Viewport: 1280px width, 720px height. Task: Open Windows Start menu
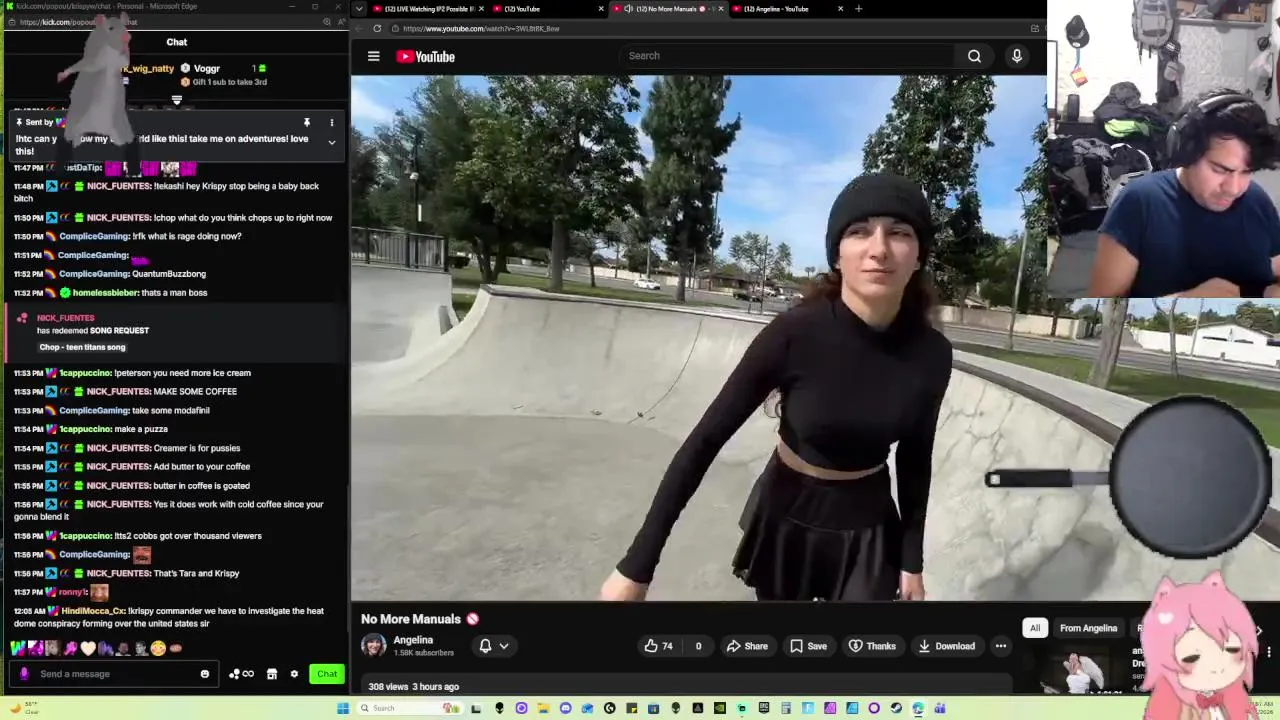point(343,708)
